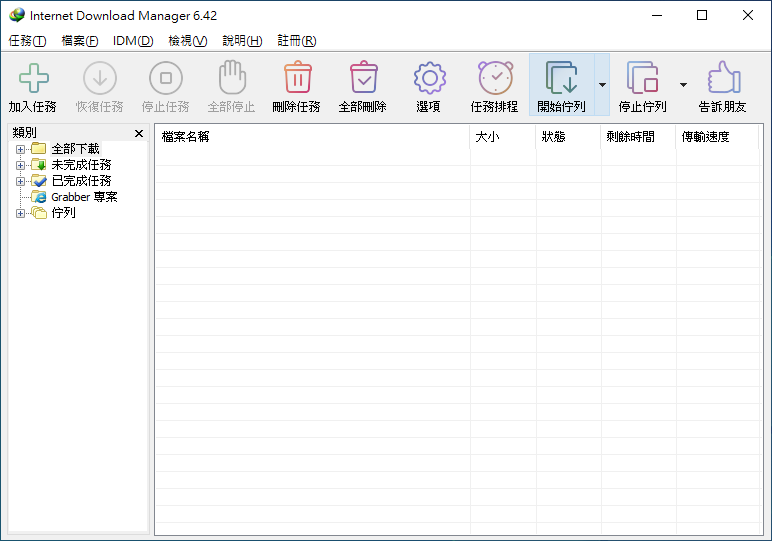Screen dimensions: 772x541
Task: Click the 停止佇列 (Stop queue) icon
Action: (x=642, y=78)
